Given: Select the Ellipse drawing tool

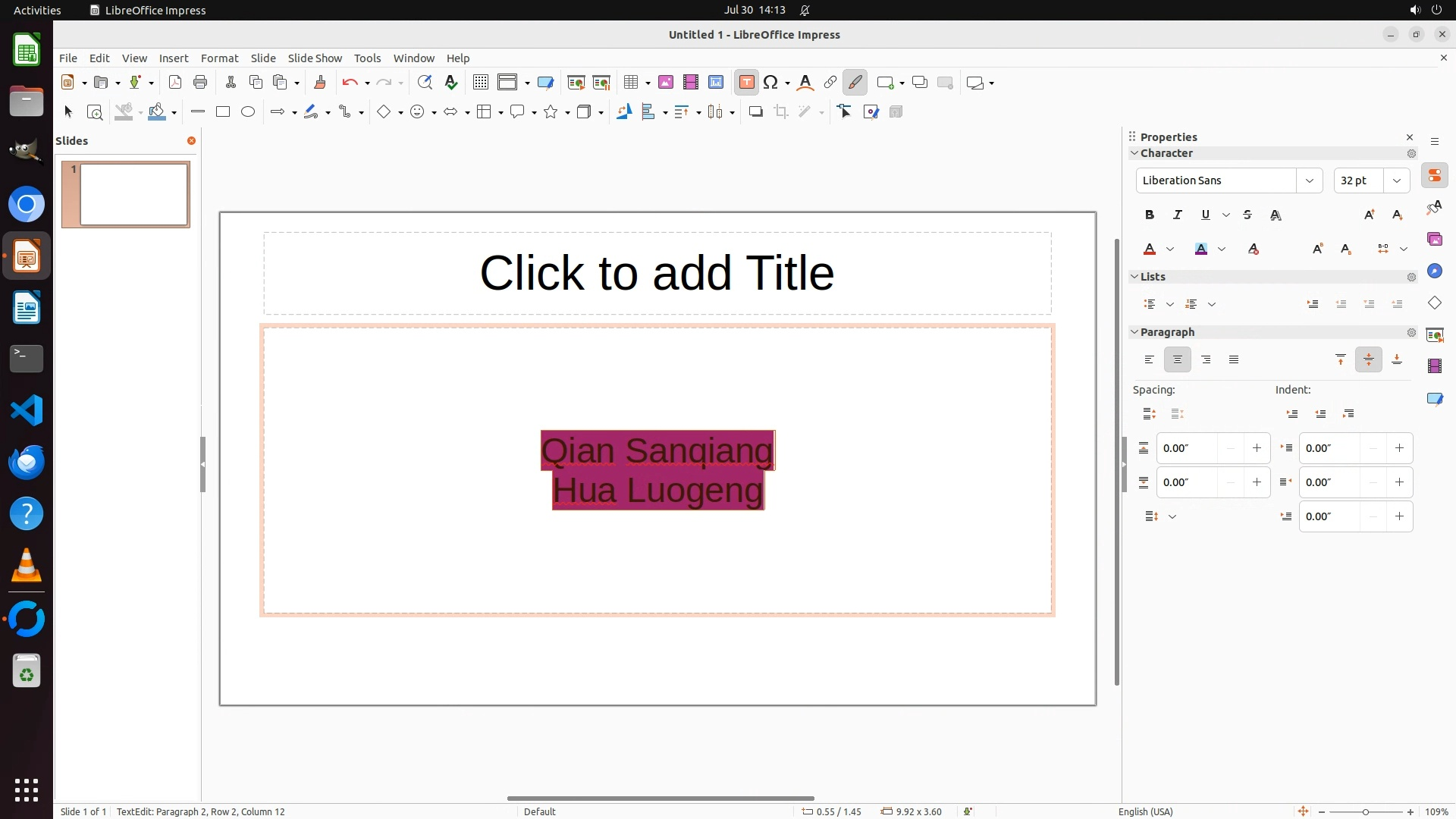Looking at the screenshot, I should (x=248, y=112).
